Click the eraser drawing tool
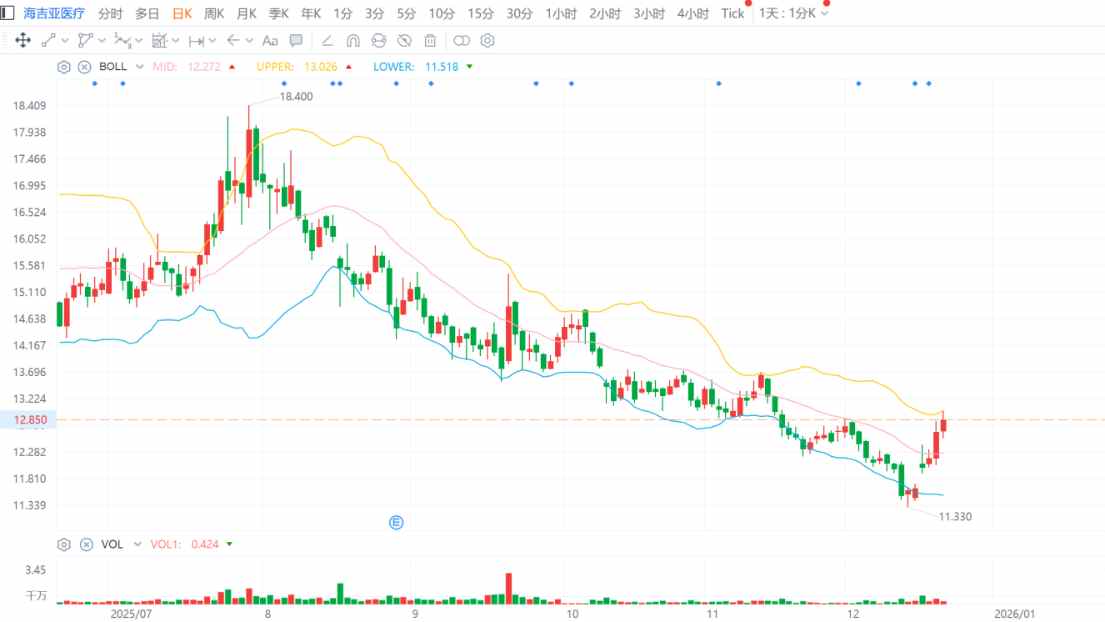The height and width of the screenshot is (622, 1105). tap(327, 41)
